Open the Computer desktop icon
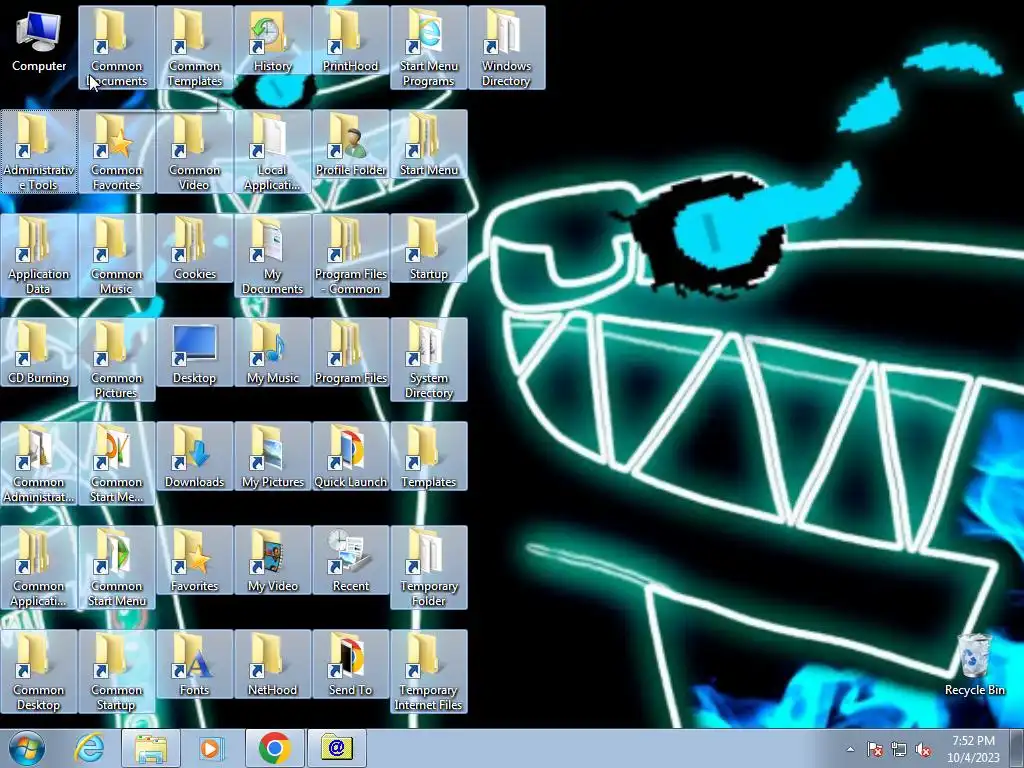The height and width of the screenshot is (768, 1024). tap(39, 40)
